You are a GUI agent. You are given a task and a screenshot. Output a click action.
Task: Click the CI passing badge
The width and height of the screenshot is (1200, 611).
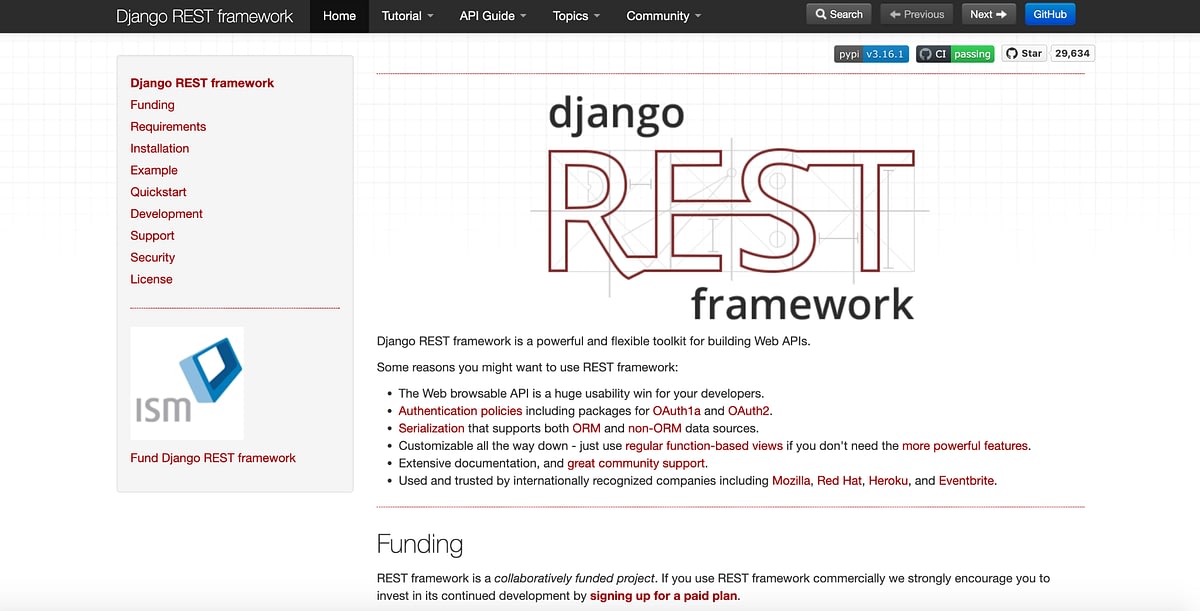[x=955, y=54]
